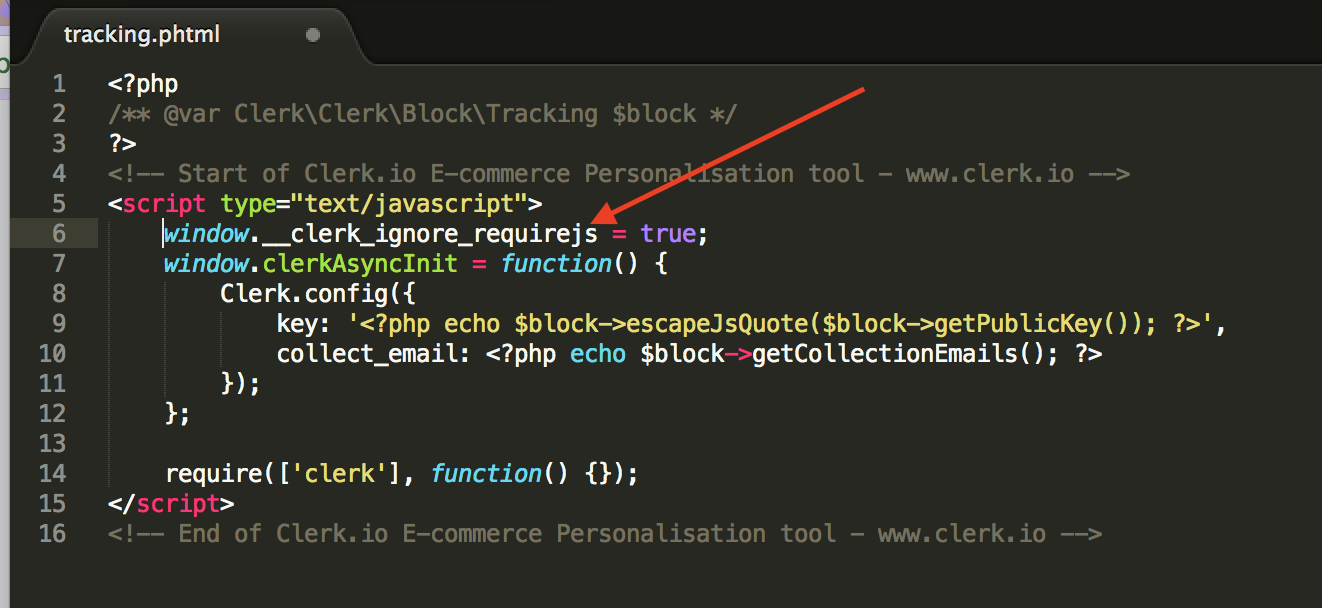Click line number 1 in the gutter
The width and height of the screenshot is (1322, 608).
(59, 83)
